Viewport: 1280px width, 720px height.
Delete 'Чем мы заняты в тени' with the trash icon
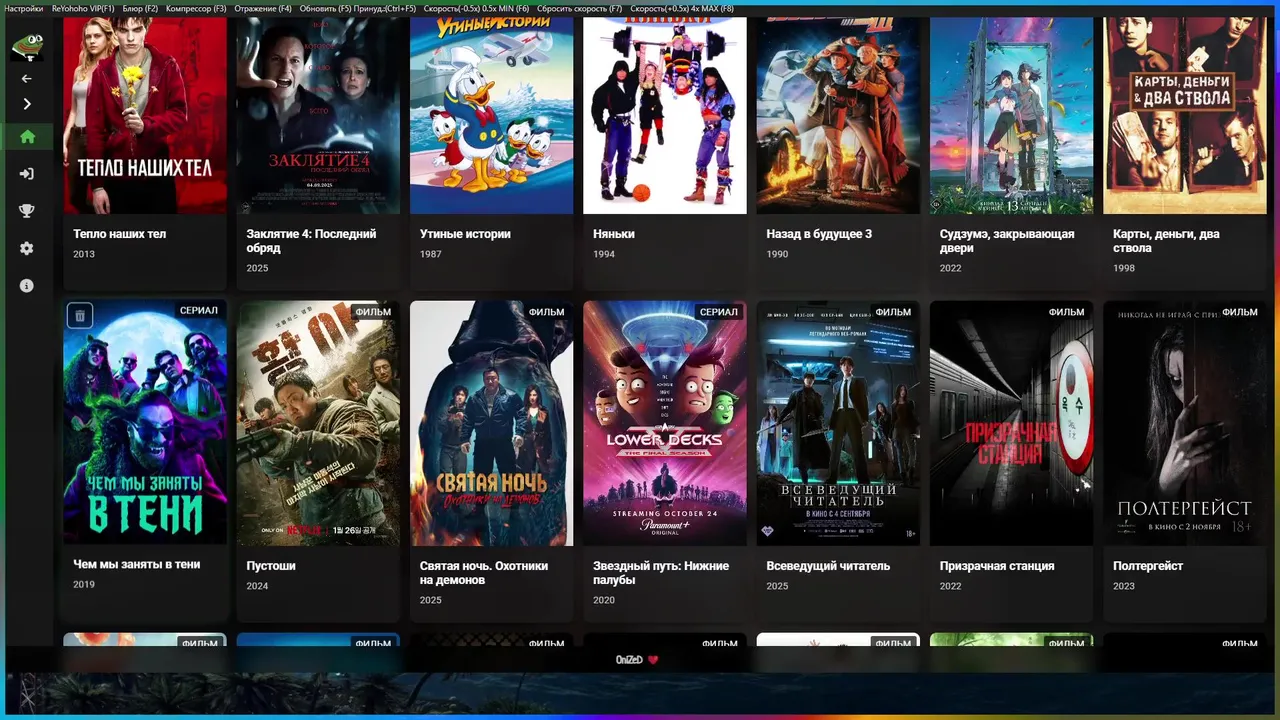click(x=80, y=316)
